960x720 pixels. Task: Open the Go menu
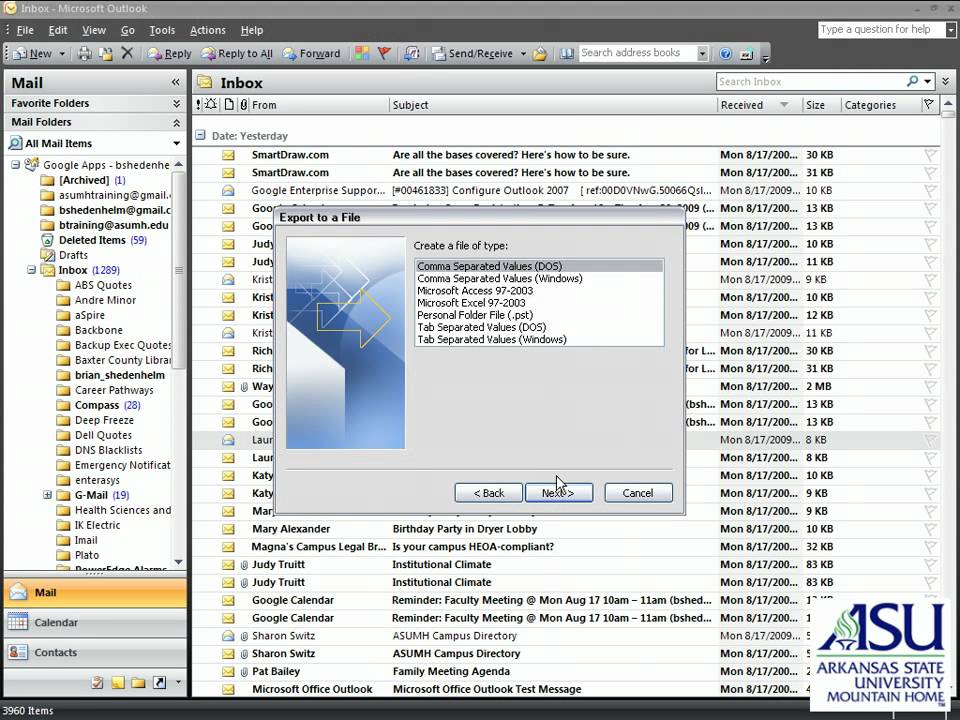pos(127,30)
